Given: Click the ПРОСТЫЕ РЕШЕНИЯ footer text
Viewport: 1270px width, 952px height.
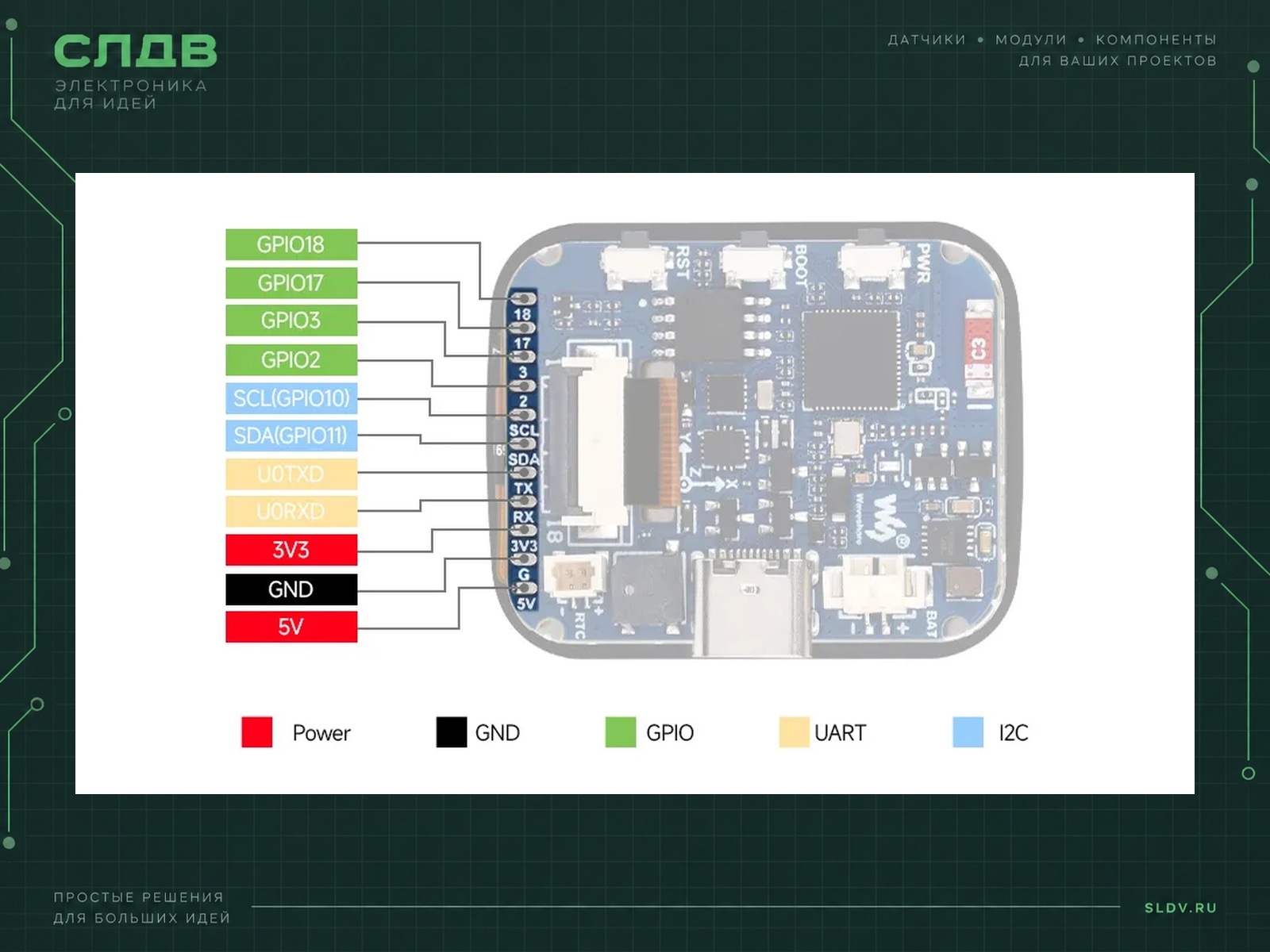Looking at the screenshot, I should (x=139, y=897).
